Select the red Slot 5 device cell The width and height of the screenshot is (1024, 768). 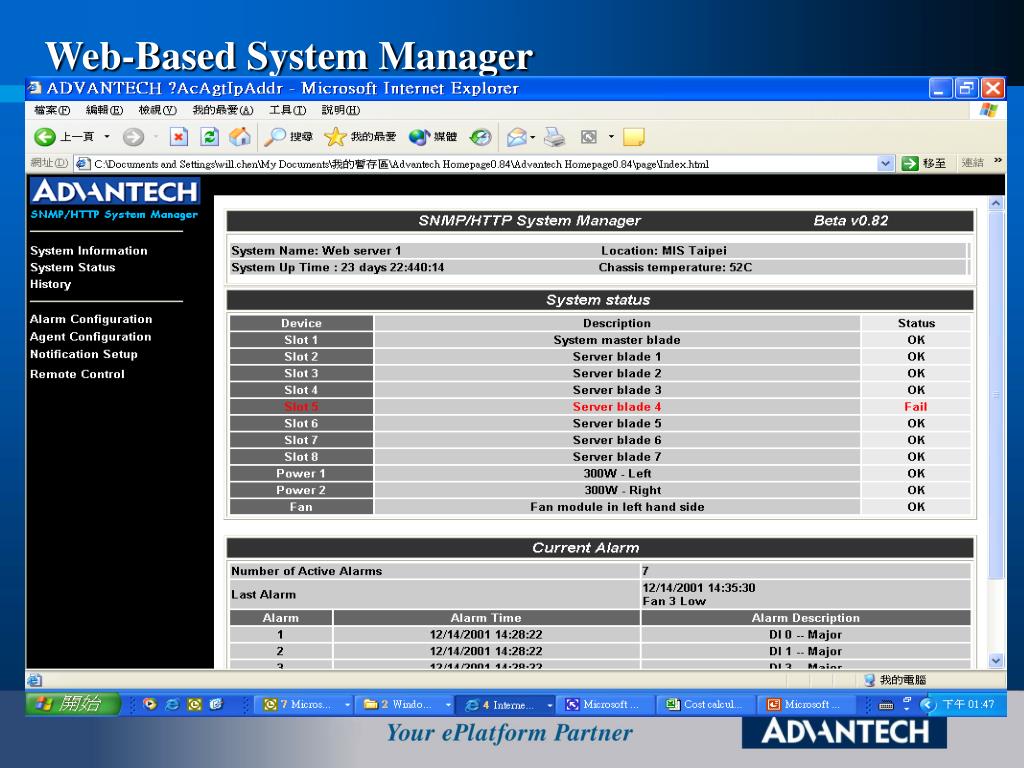coord(301,406)
